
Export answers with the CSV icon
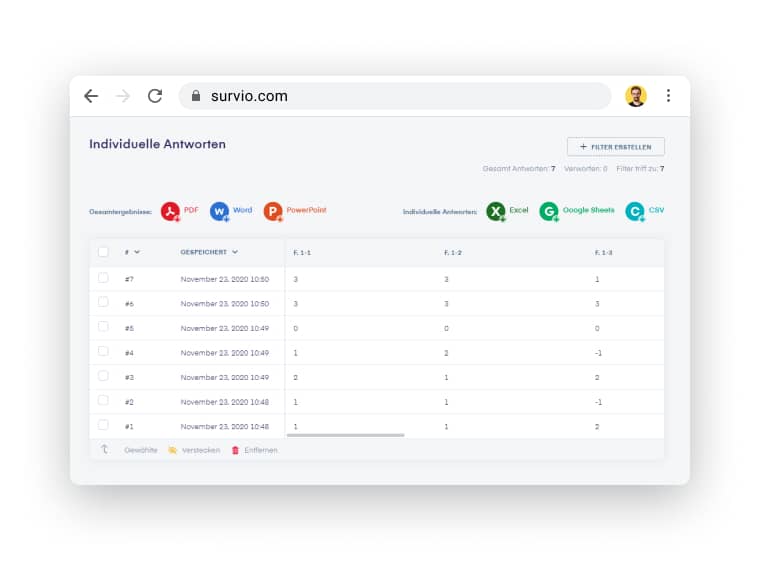[635, 211]
